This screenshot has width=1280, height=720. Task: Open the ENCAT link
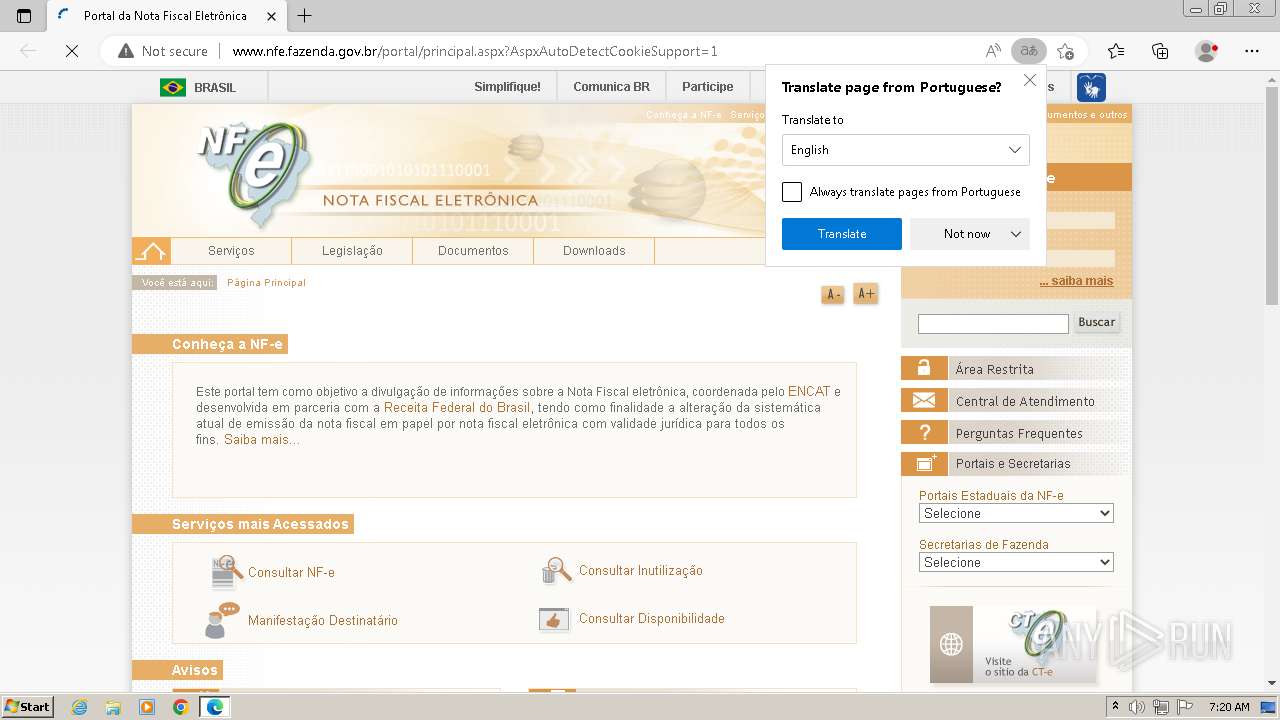[809, 391]
